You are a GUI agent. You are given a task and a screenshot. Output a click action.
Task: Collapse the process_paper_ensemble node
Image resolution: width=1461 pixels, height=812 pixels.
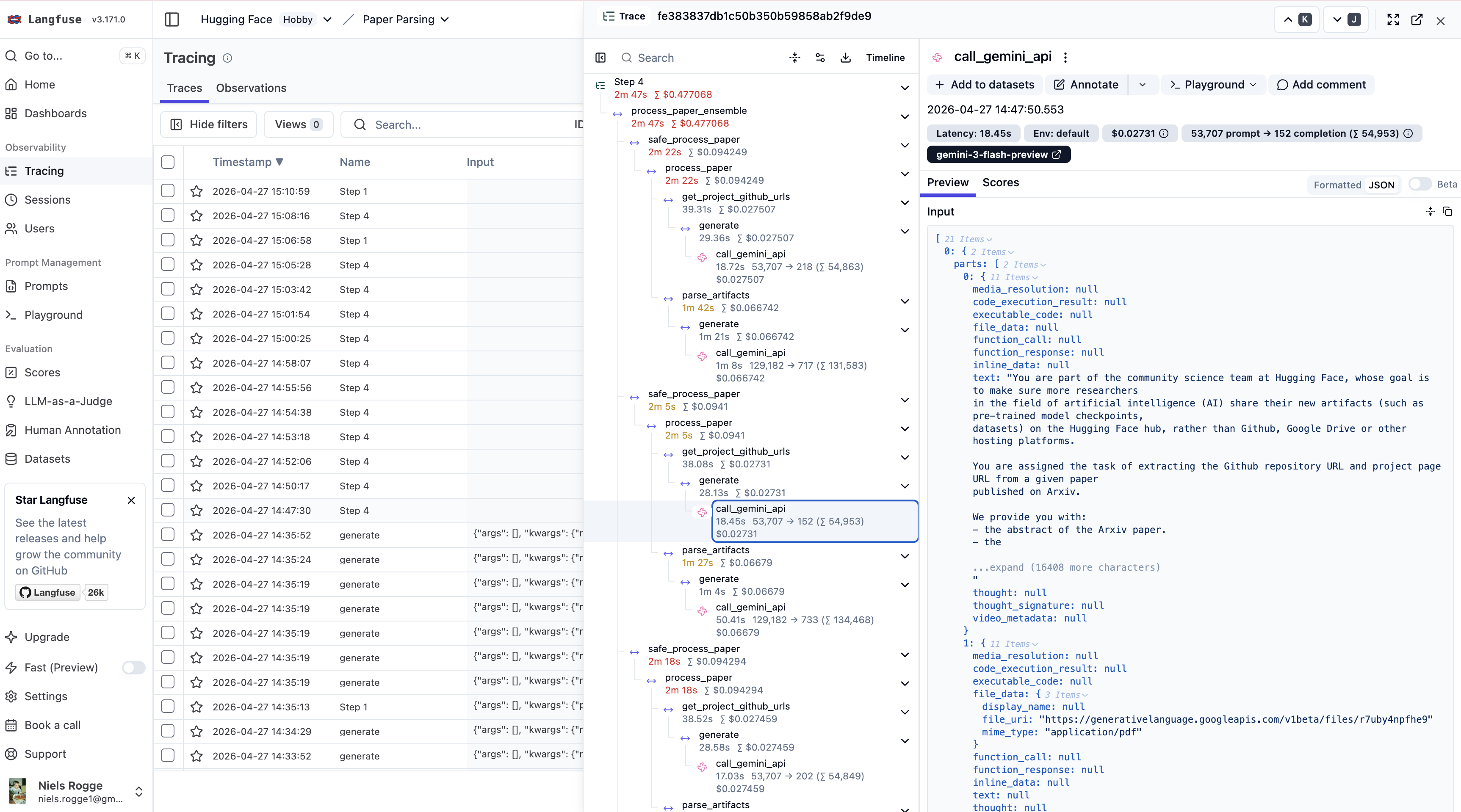tap(905, 117)
